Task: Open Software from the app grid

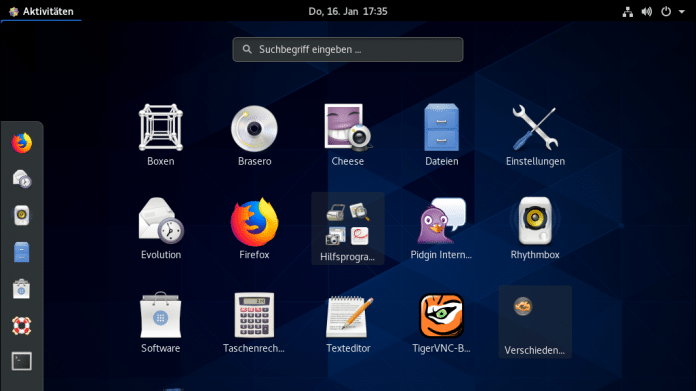Action: click(x=161, y=322)
